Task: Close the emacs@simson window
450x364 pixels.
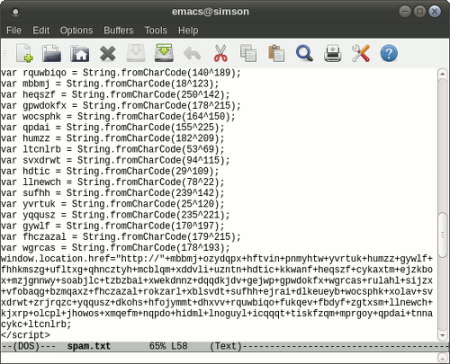Action: coord(435,11)
